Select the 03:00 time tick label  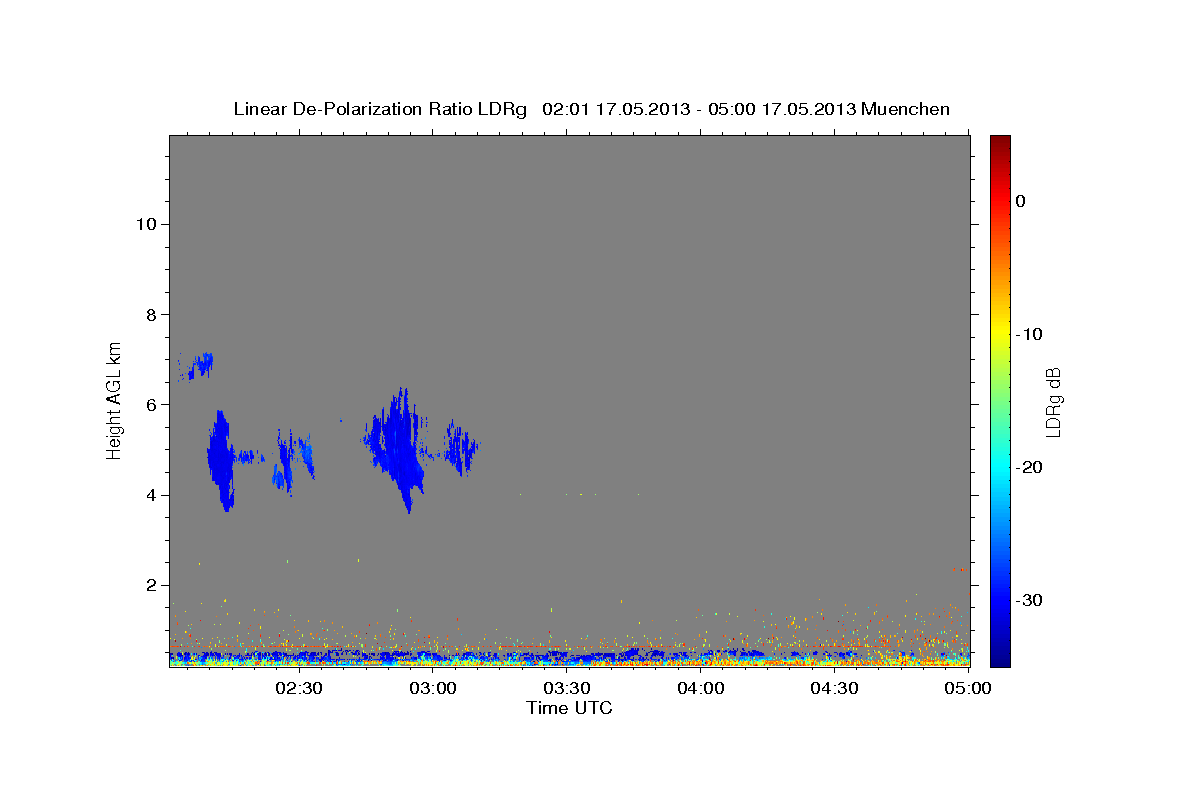pos(434,689)
